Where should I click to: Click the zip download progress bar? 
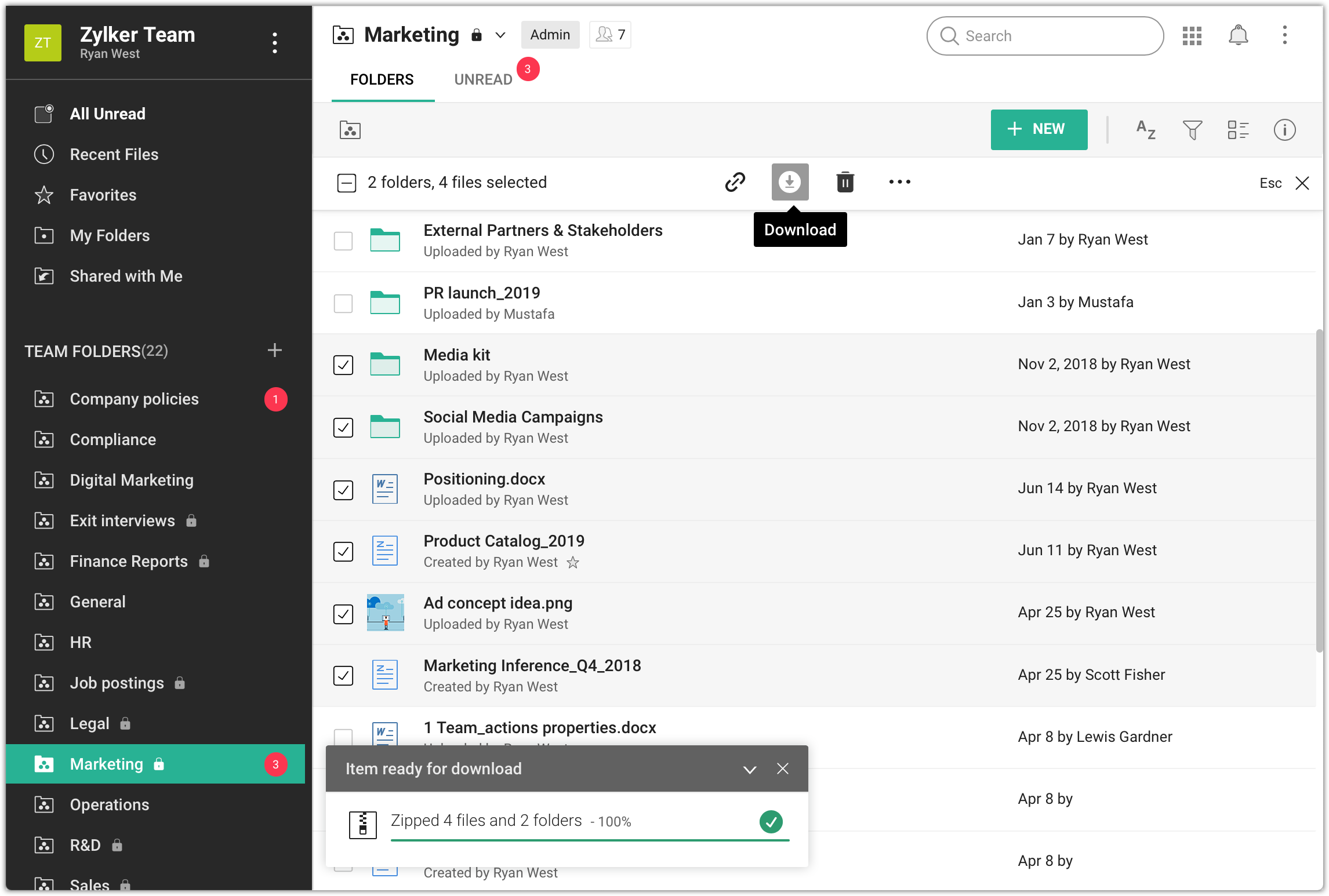[589, 839]
